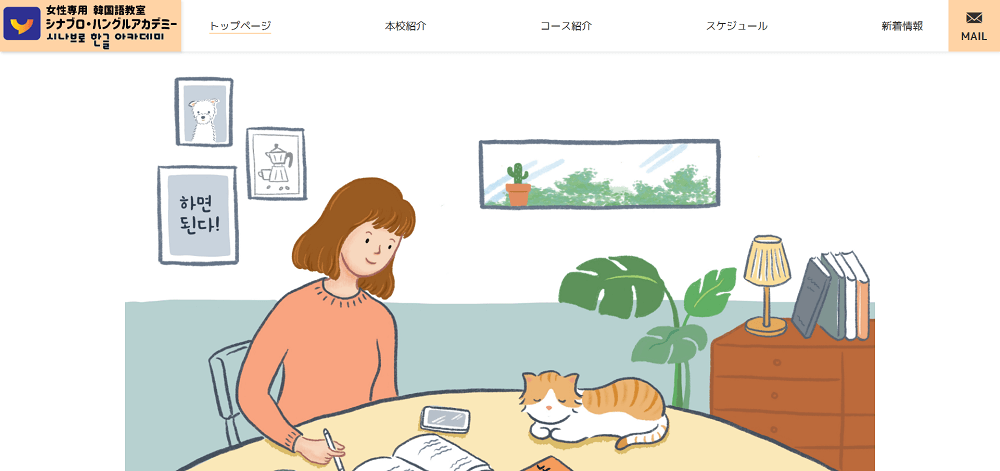This screenshot has width=1000, height=471.
Task: Click the sleeping orange cat
Action: pos(594,408)
